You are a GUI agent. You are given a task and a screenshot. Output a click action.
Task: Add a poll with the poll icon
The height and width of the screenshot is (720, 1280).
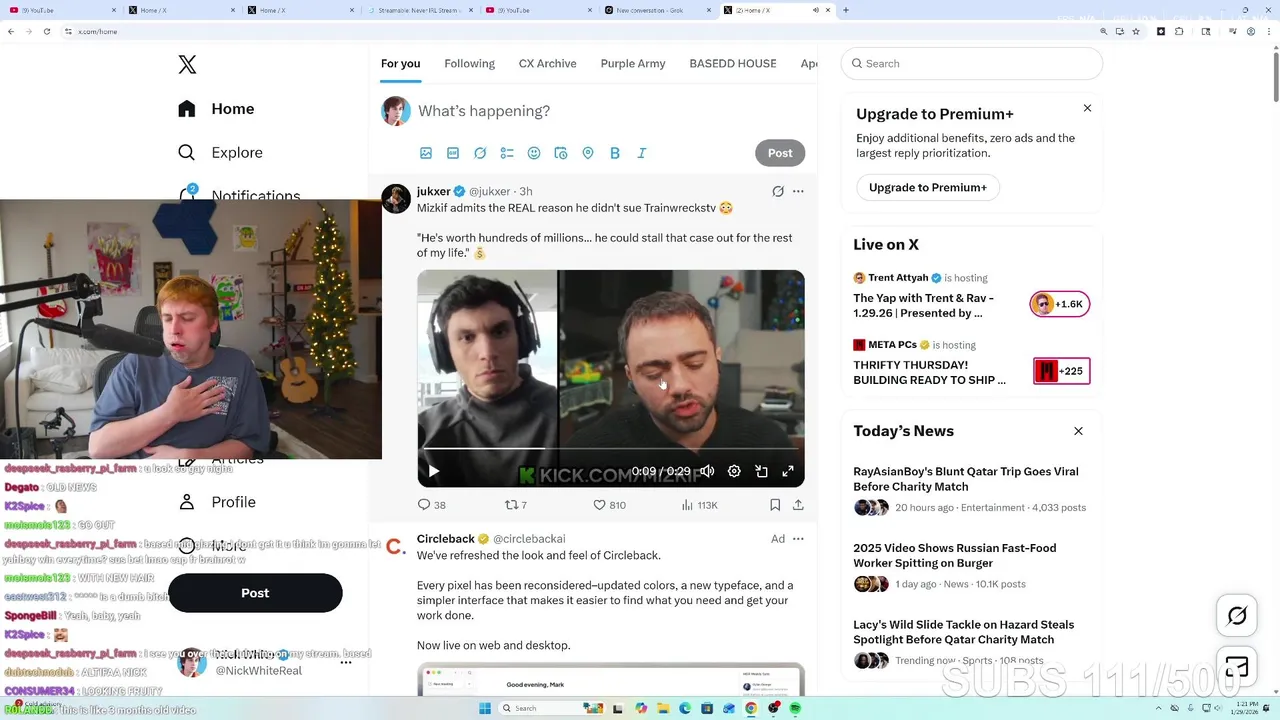point(507,153)
